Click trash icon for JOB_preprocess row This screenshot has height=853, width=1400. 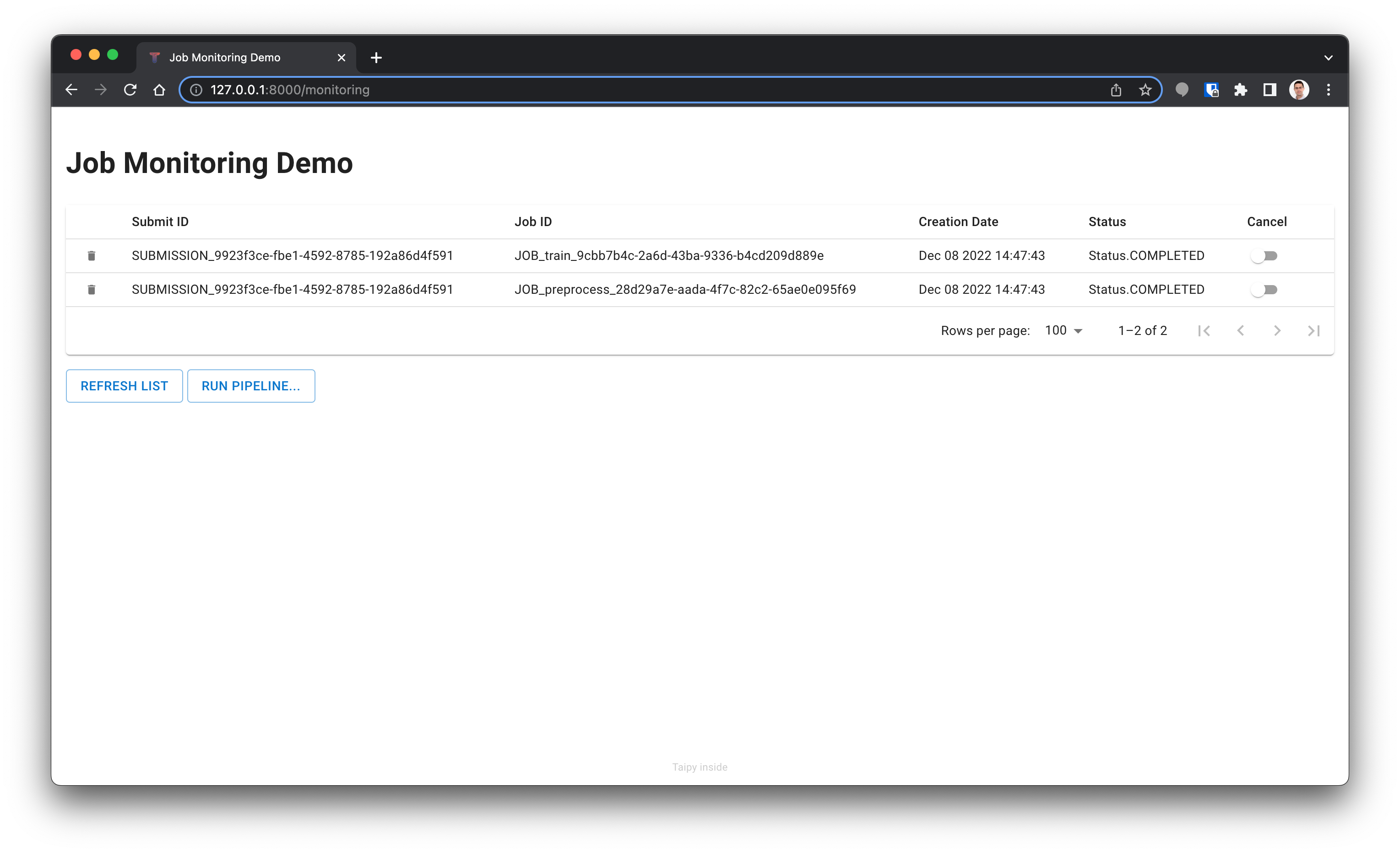[92, 290]
